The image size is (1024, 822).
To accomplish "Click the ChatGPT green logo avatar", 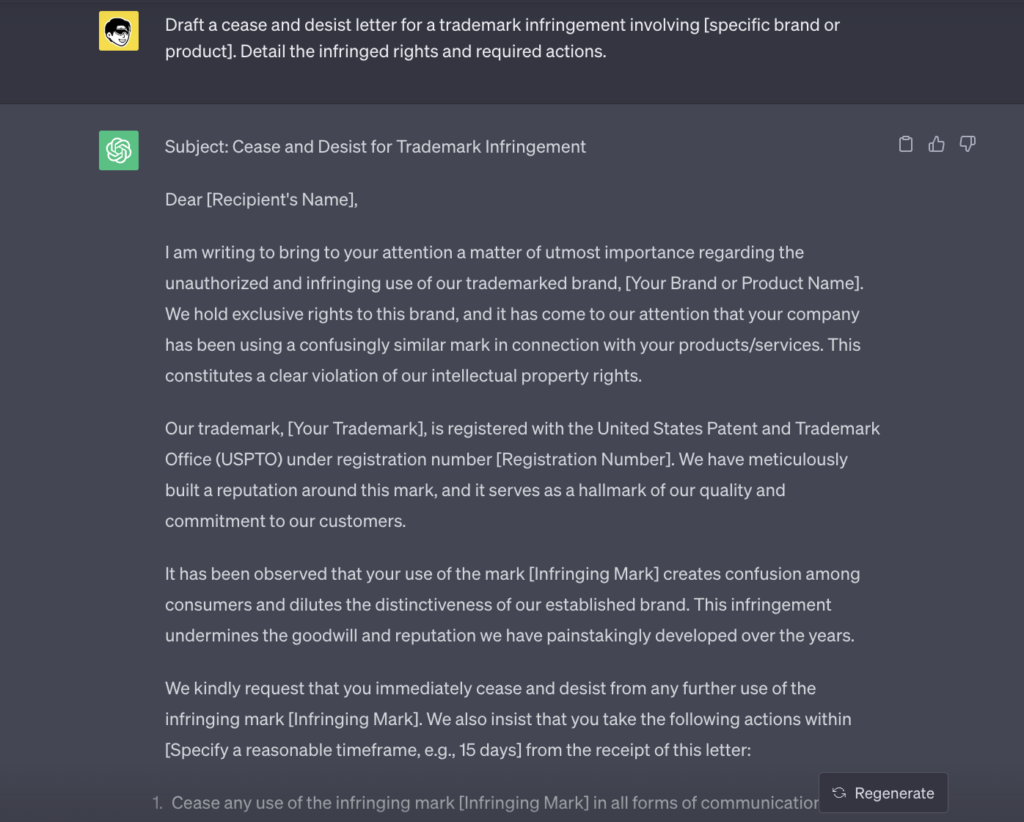I will pyautogui.click(x=118, y=150).
